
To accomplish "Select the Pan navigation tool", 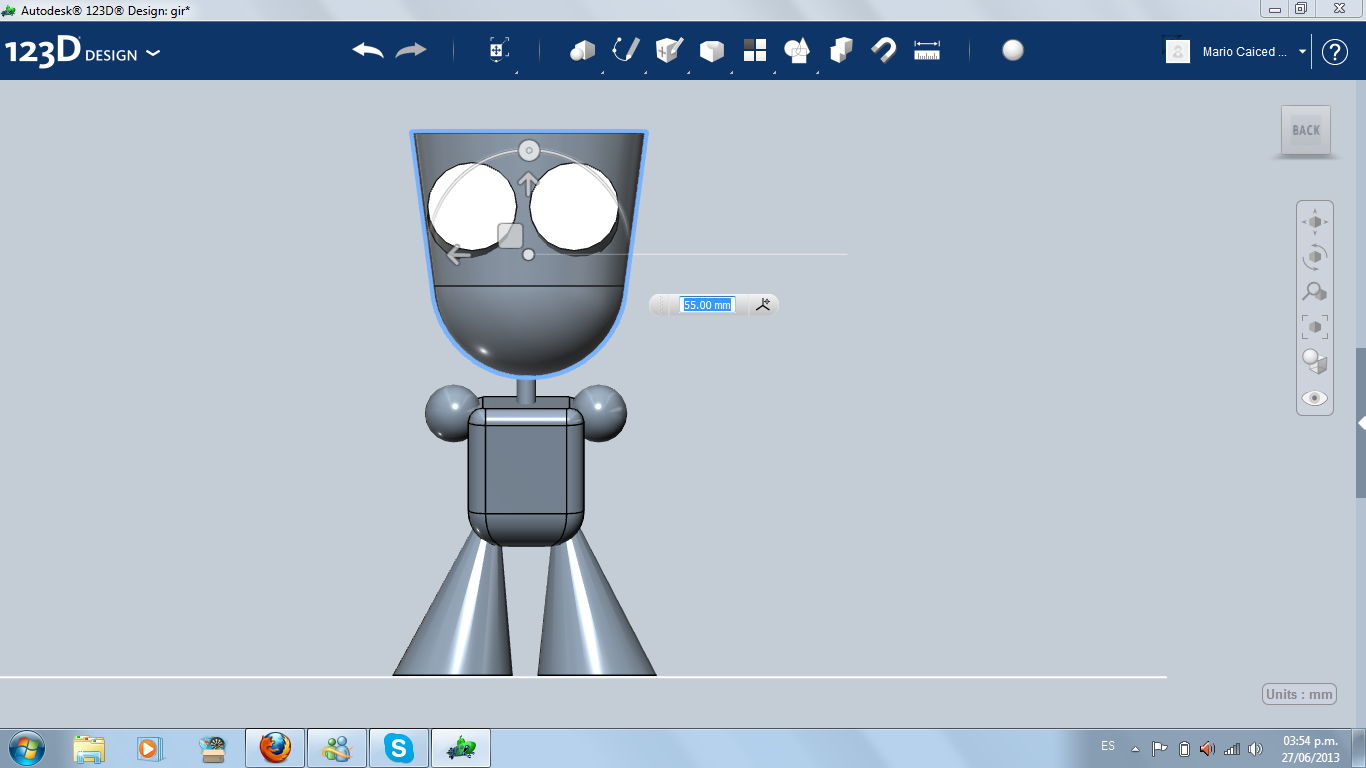I will pyautogui.click(x=1315, y=221).
